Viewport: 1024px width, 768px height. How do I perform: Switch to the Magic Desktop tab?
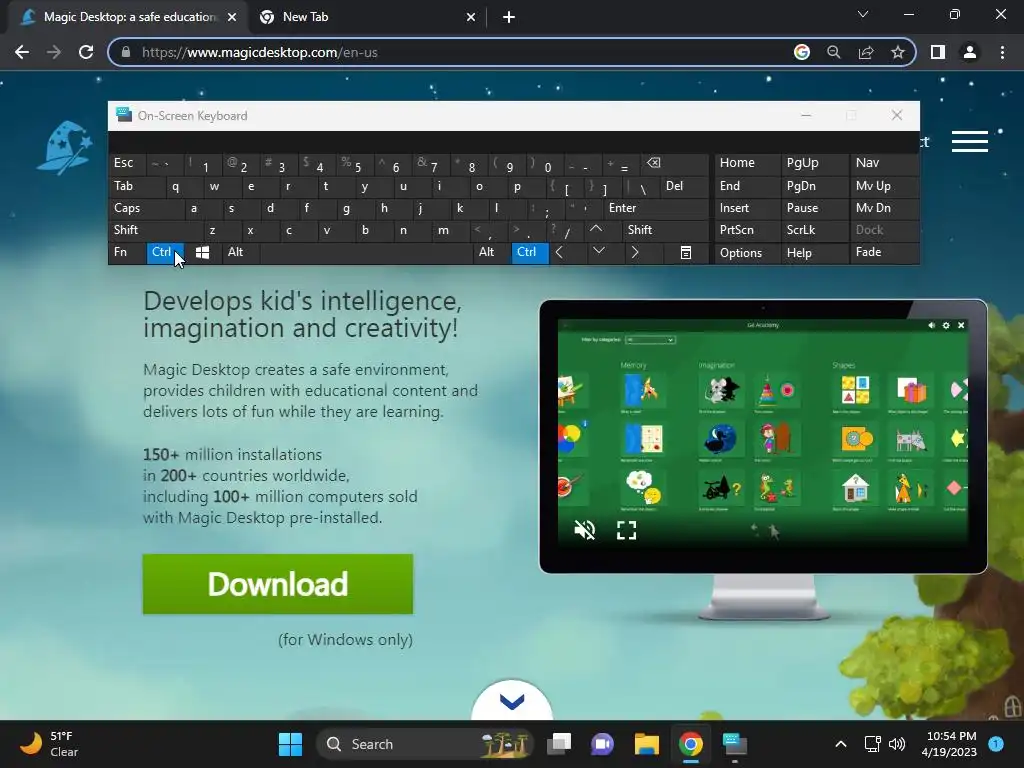tap(128, 17)
